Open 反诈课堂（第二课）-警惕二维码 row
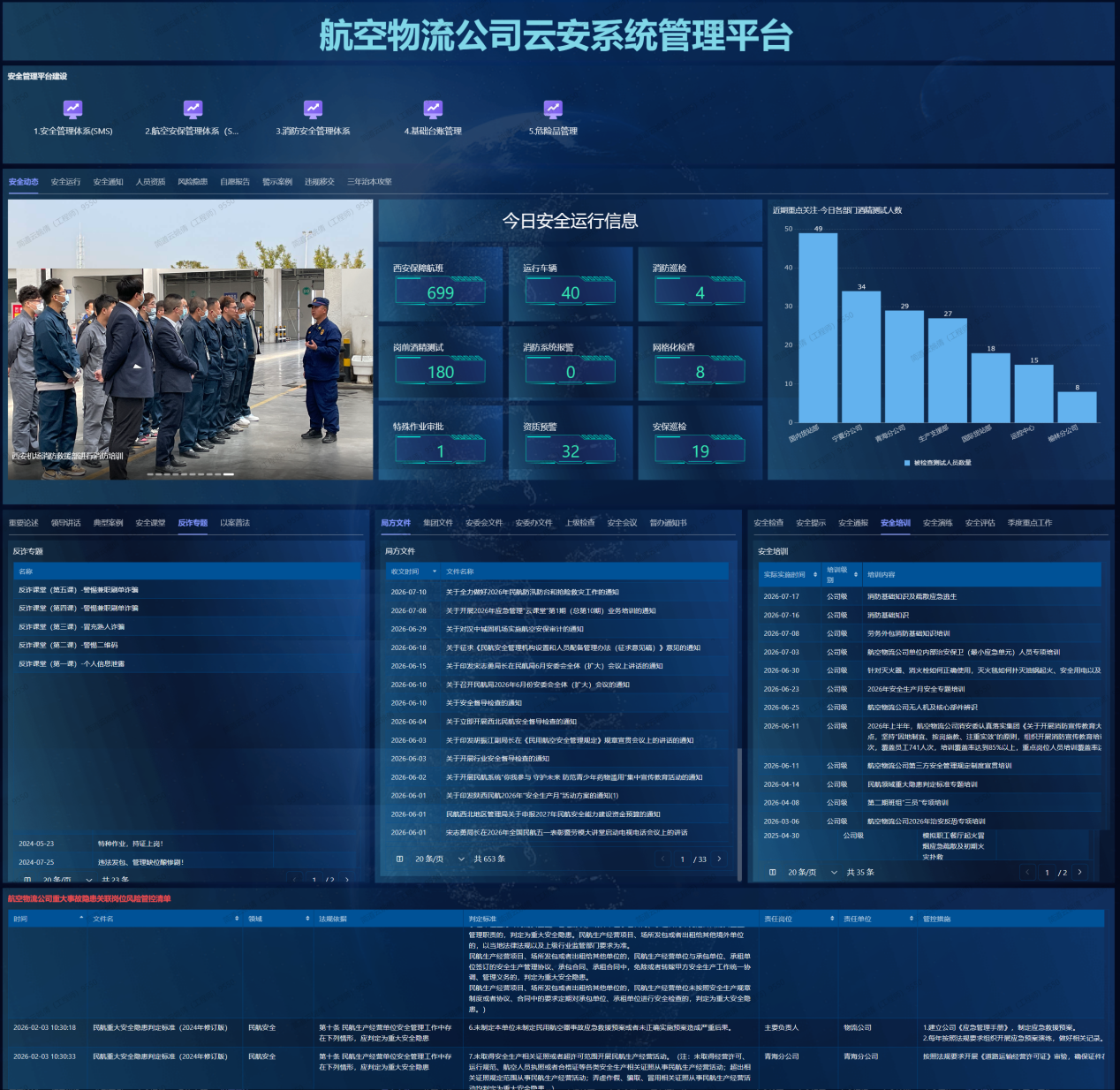 tap(187, 646)
